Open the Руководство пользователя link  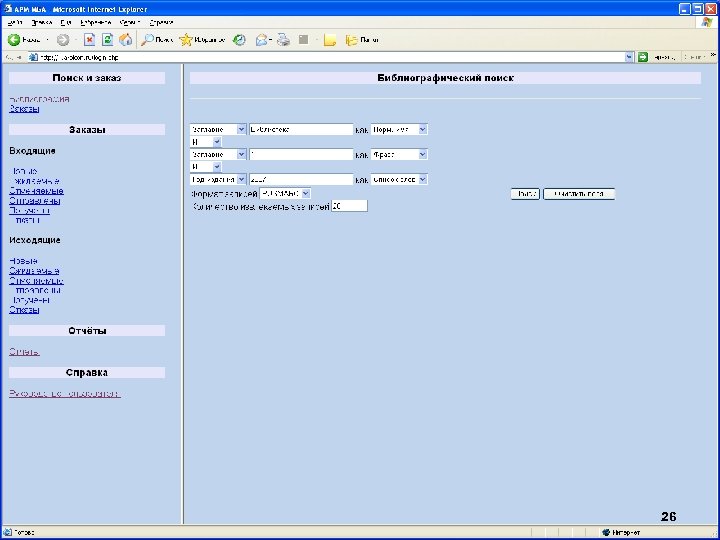click(65, 394)
